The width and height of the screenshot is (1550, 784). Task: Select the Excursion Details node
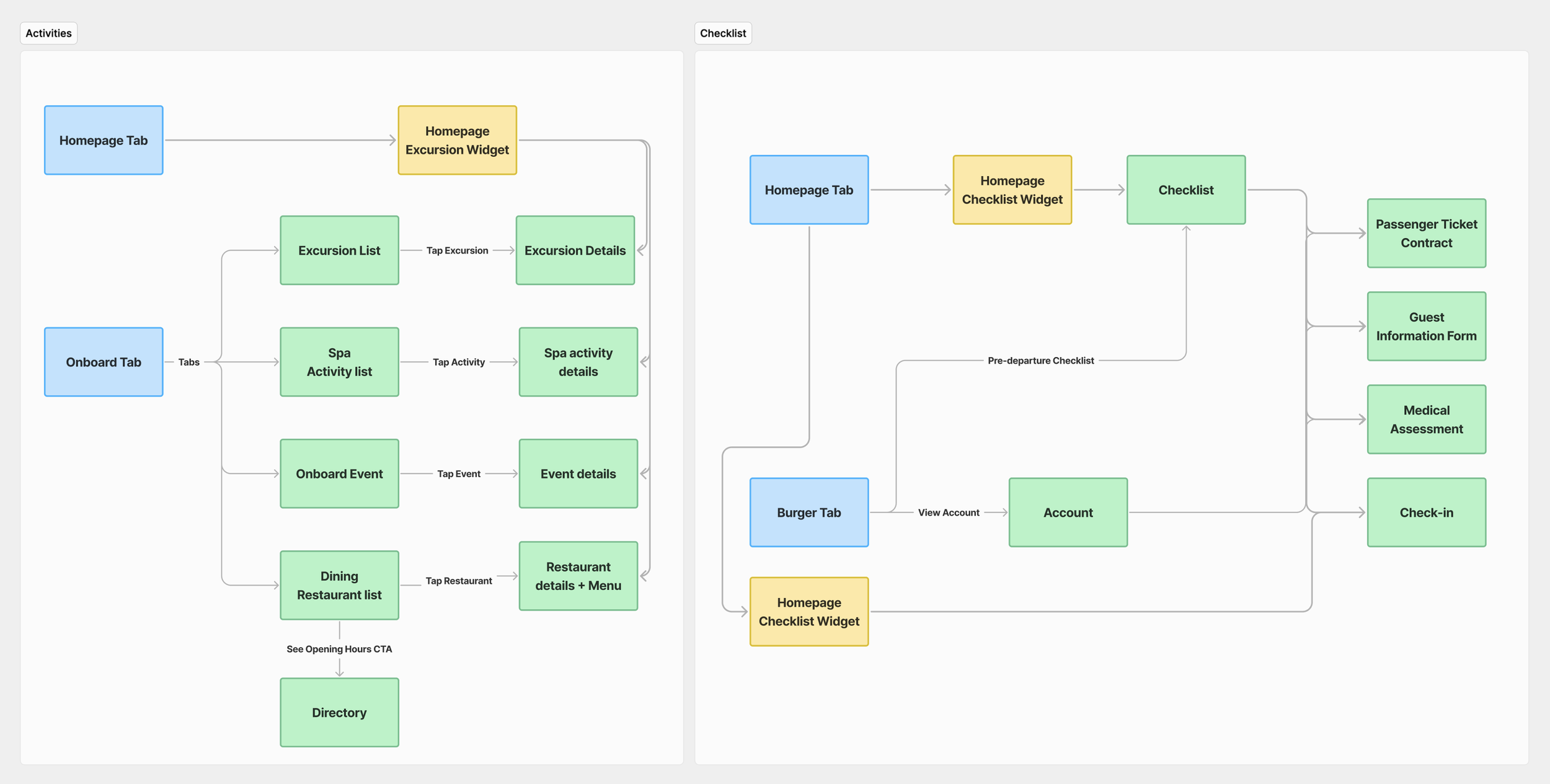tap(575, 250)
